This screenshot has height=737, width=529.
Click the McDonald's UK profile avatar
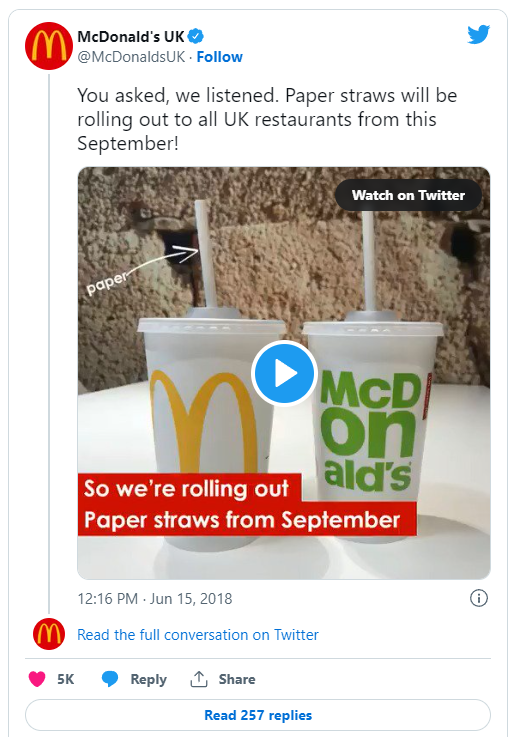tap(49, 46)
